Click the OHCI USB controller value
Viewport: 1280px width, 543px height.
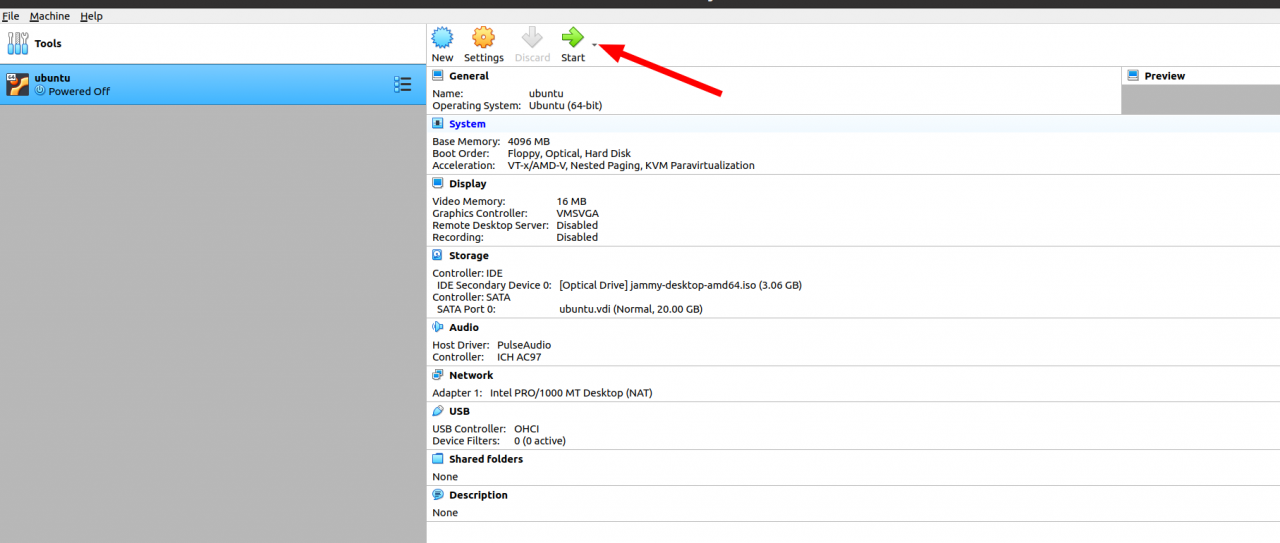point(527,429)
